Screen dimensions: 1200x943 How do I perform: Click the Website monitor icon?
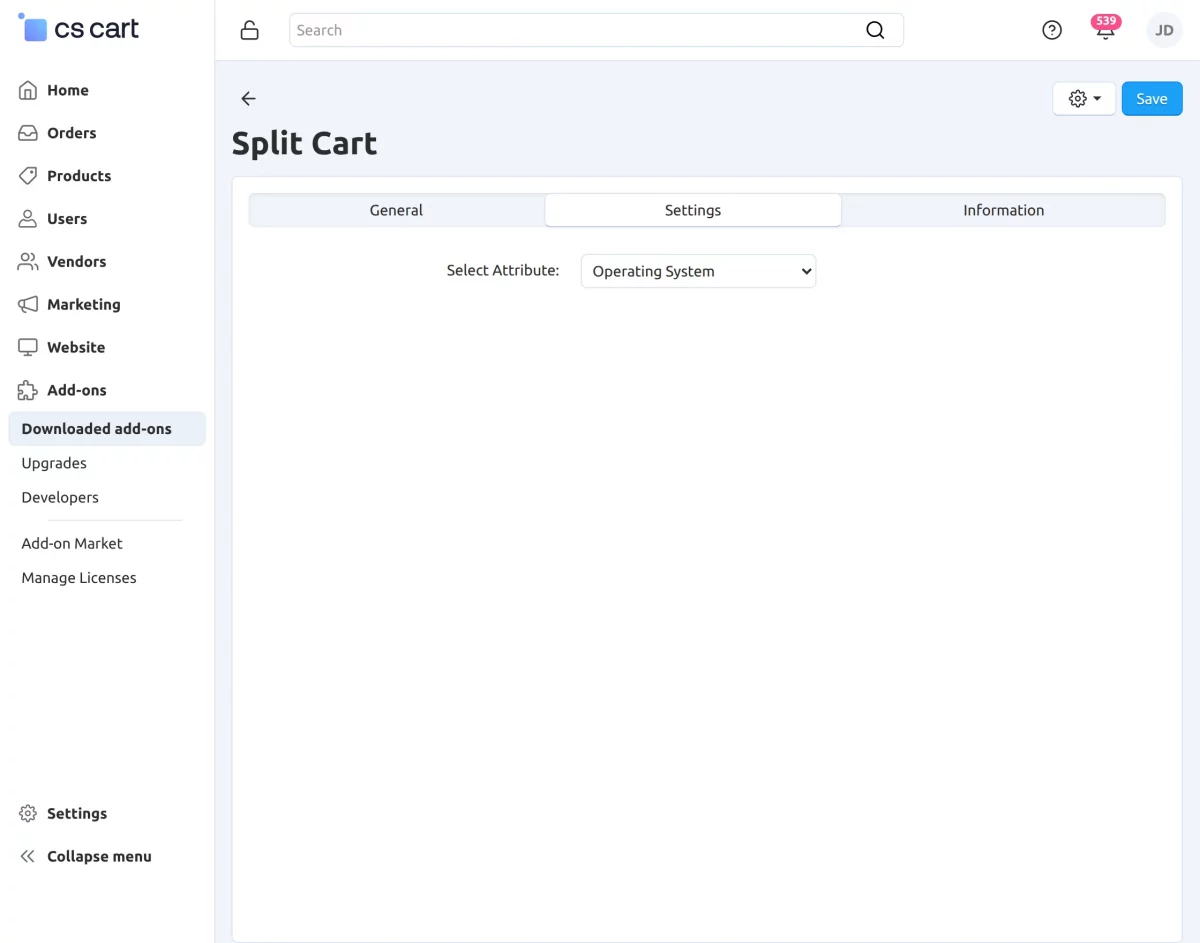pyautogui.click(x=28, y=348)
